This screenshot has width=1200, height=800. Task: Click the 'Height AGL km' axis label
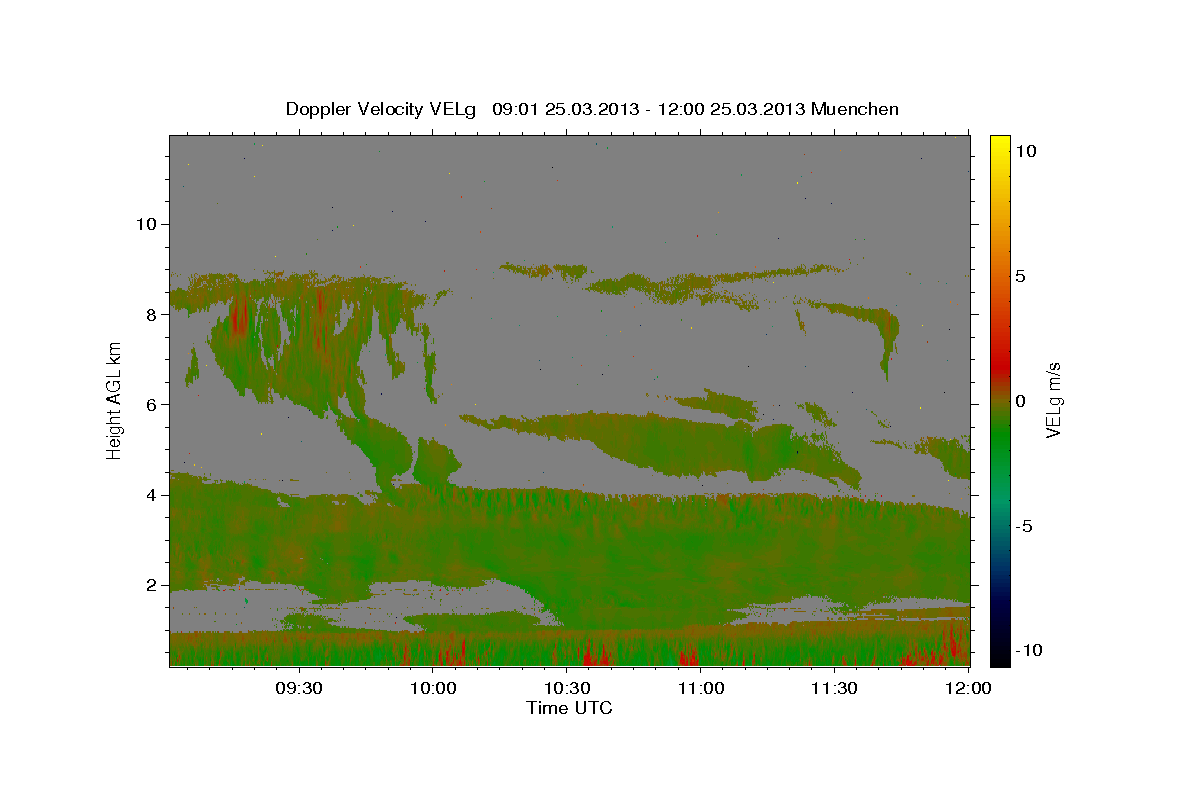coord(115,400)
